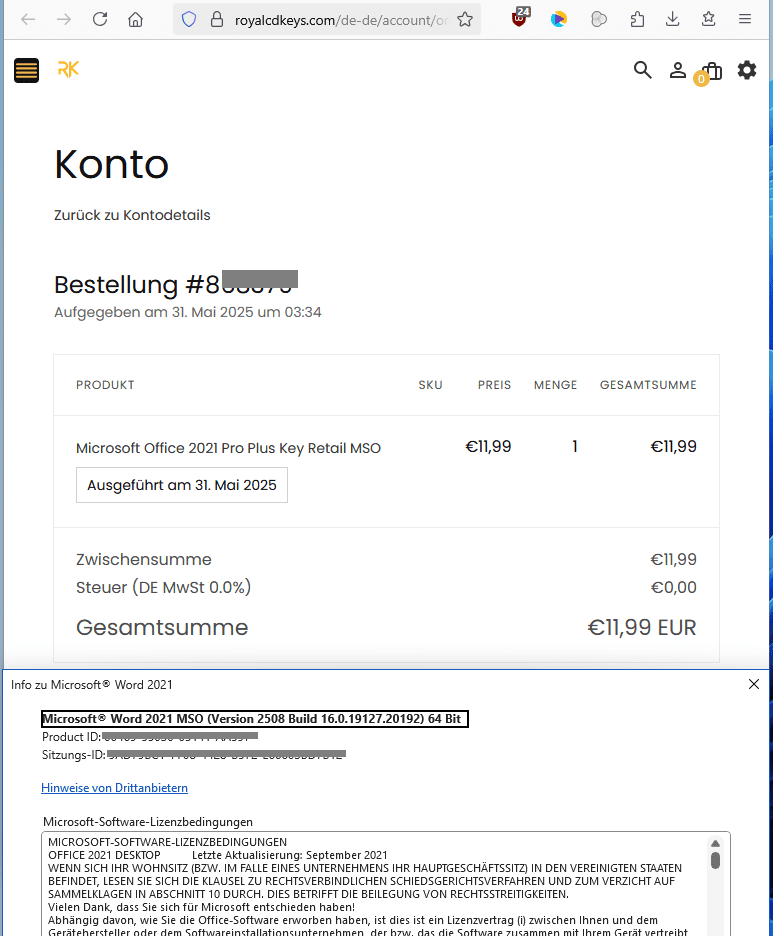Open the browser Extensions puzzle icon
The image size is (773, 936).
pyautogui.click(x=637, y=19)
